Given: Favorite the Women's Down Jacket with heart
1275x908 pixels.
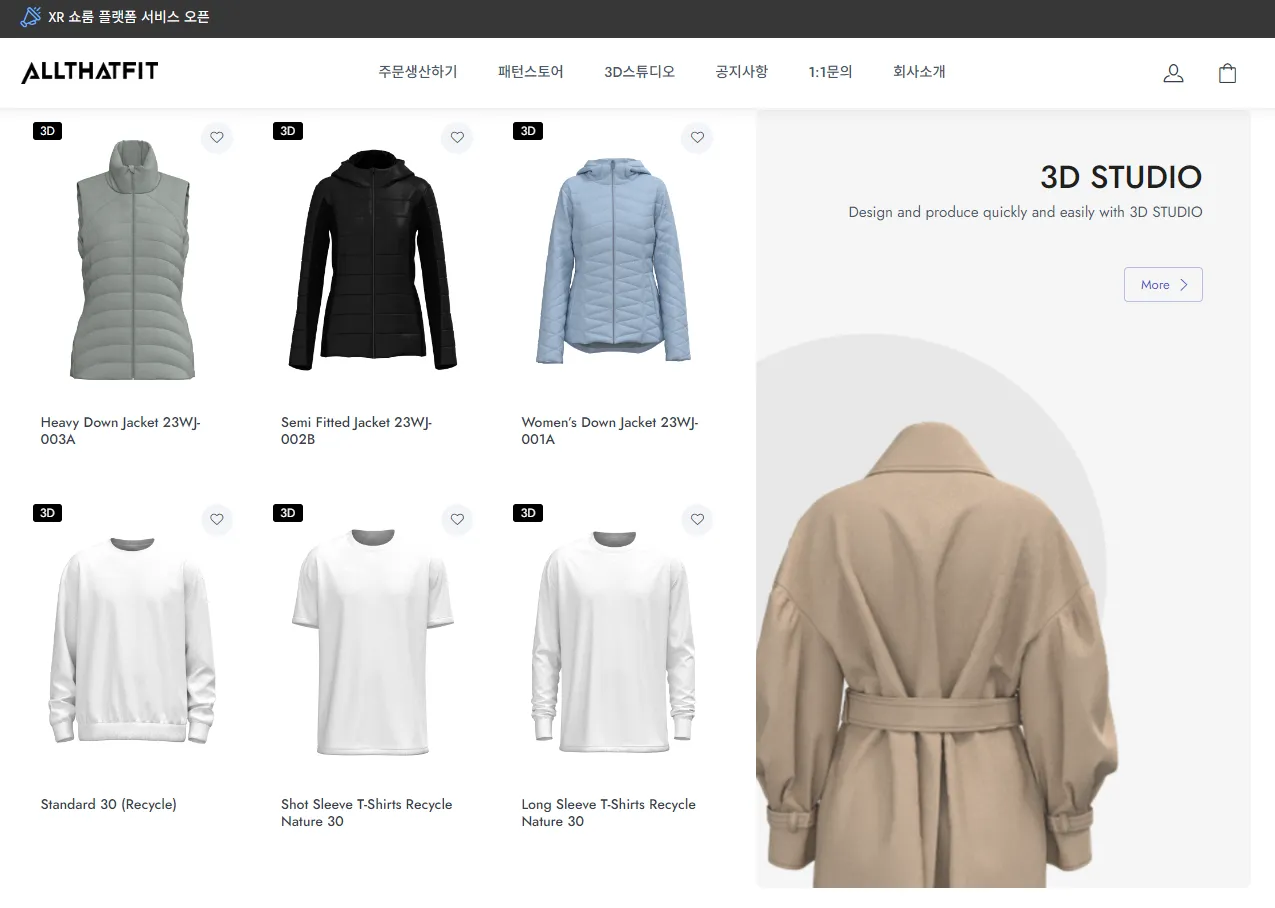Looking at the screenshot, I should pyautogui.click(x=697, y=138).
